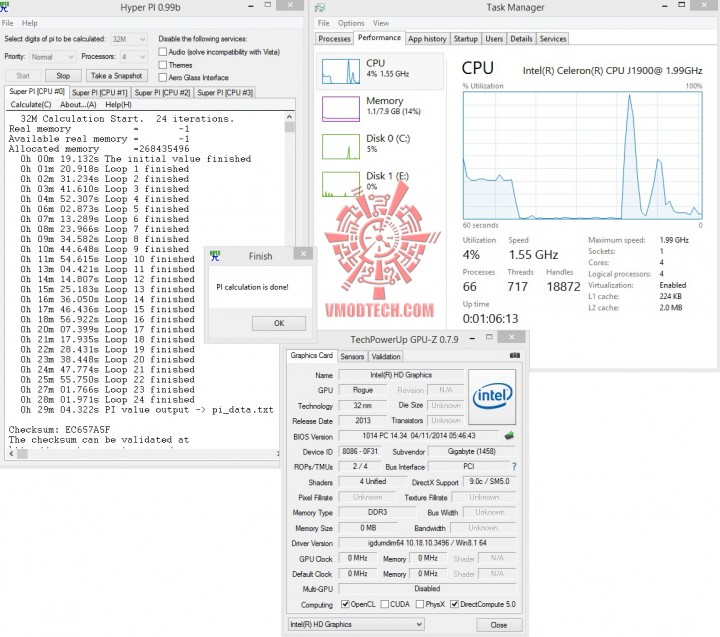The width and height of the screenshot is (720, 637).
Task: Open the GPU-Z Validation tab
Action: pyautogui.click(x=386, y=356)
